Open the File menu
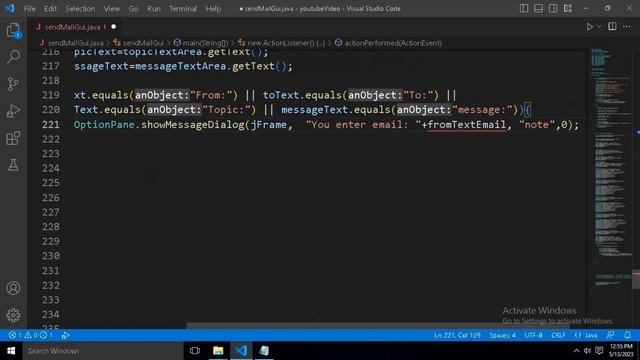Screen dimensions: 640x360 click(29, 9)
